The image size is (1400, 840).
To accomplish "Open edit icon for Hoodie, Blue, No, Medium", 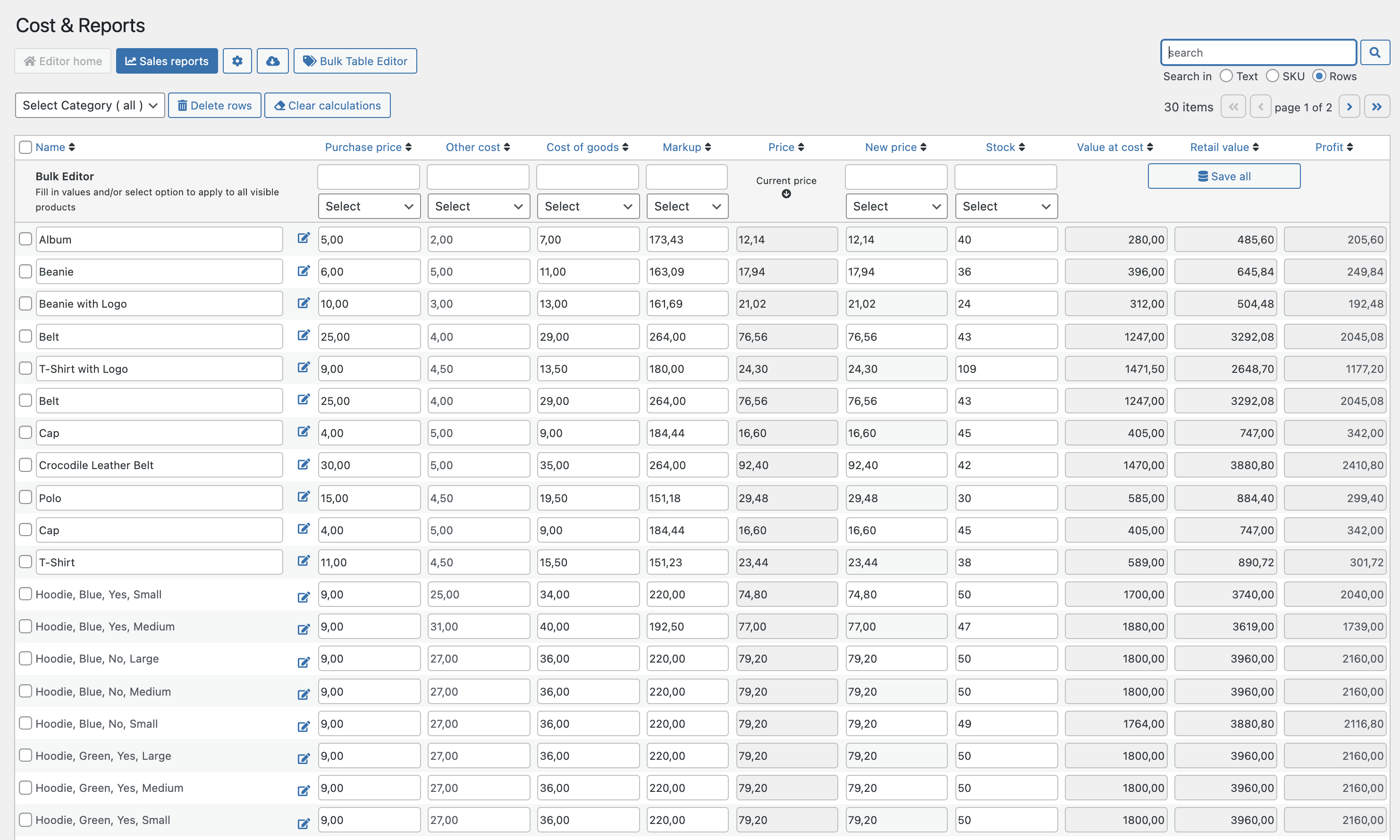I will click(304, 695).
